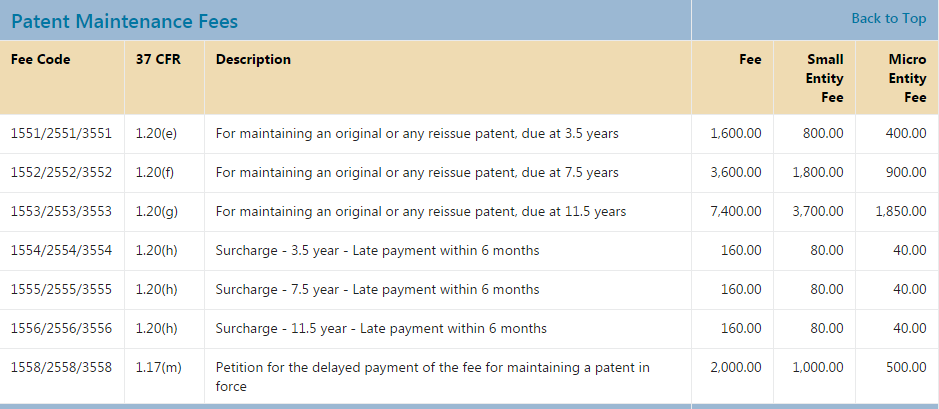
Task: Select the Fee Code column header
Action: tap(41, 59)
